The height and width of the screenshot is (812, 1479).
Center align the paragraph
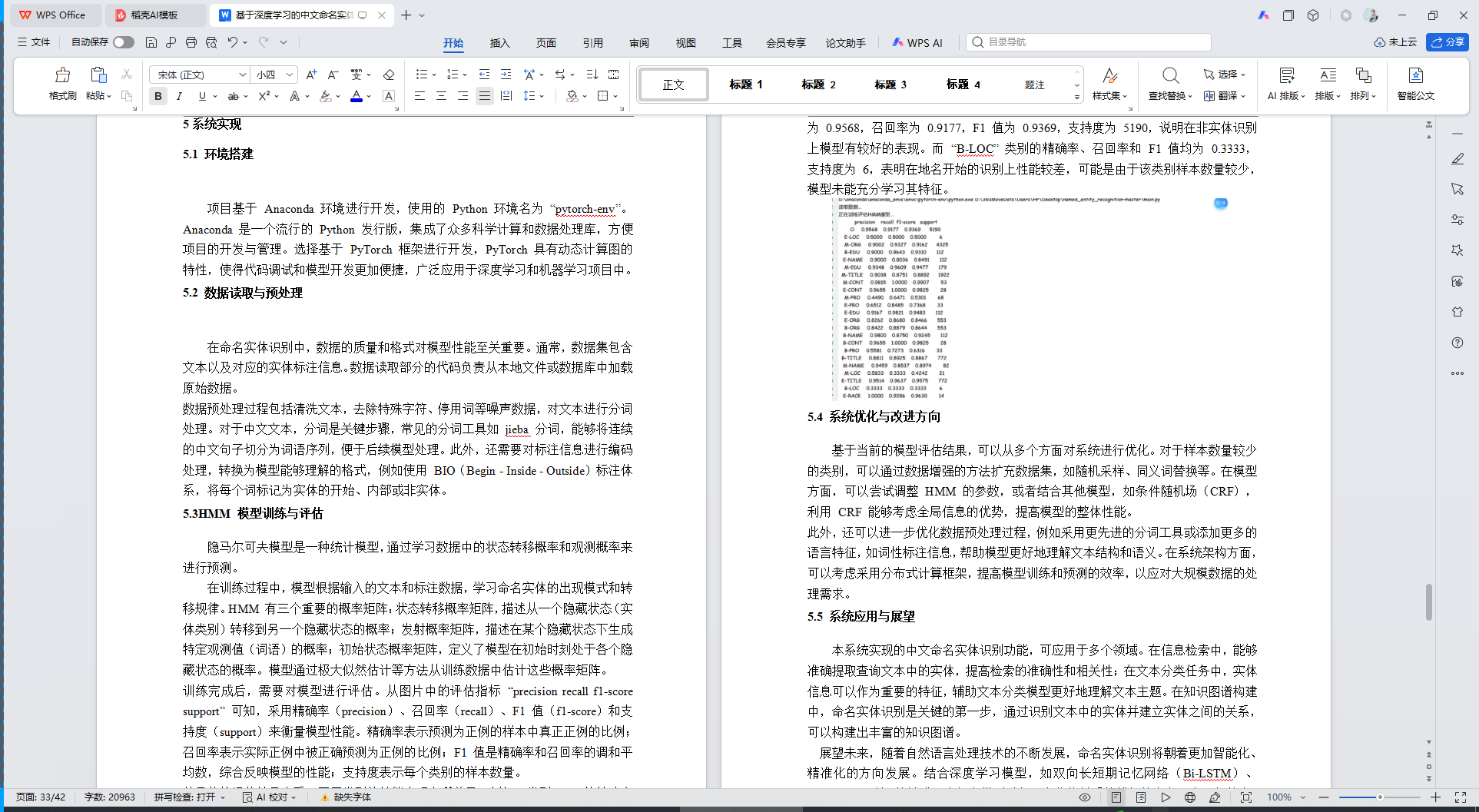(441, 96)
